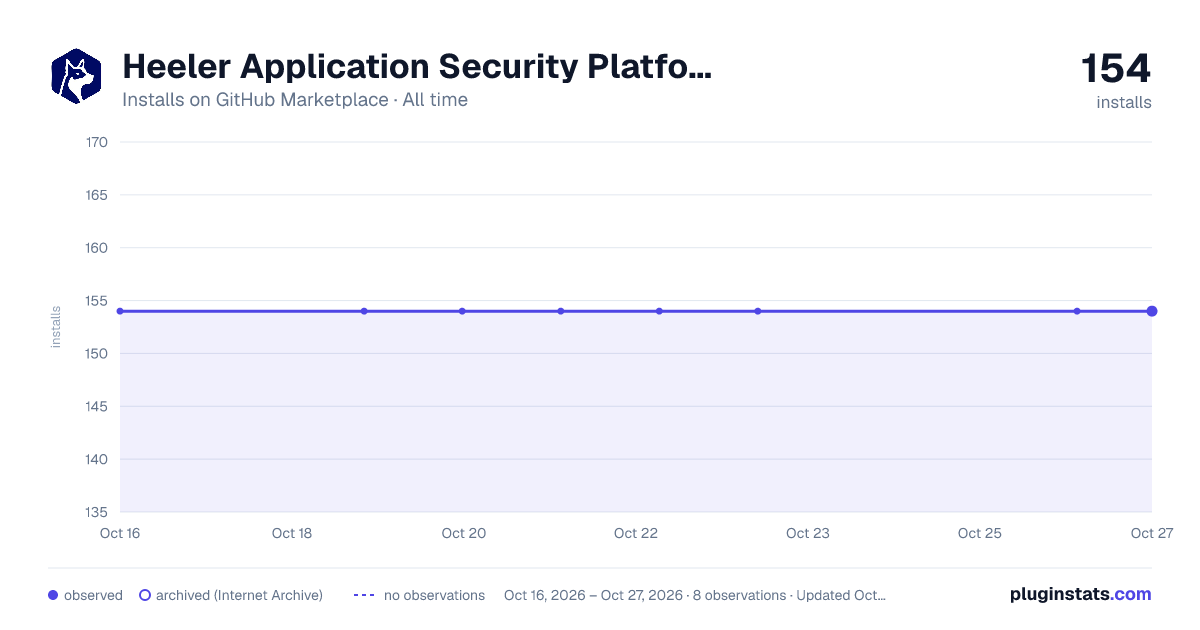Open the pluginstats.com link
Screen dimensions: 1200x630
pyautogui.click(x=1080, y=594)
